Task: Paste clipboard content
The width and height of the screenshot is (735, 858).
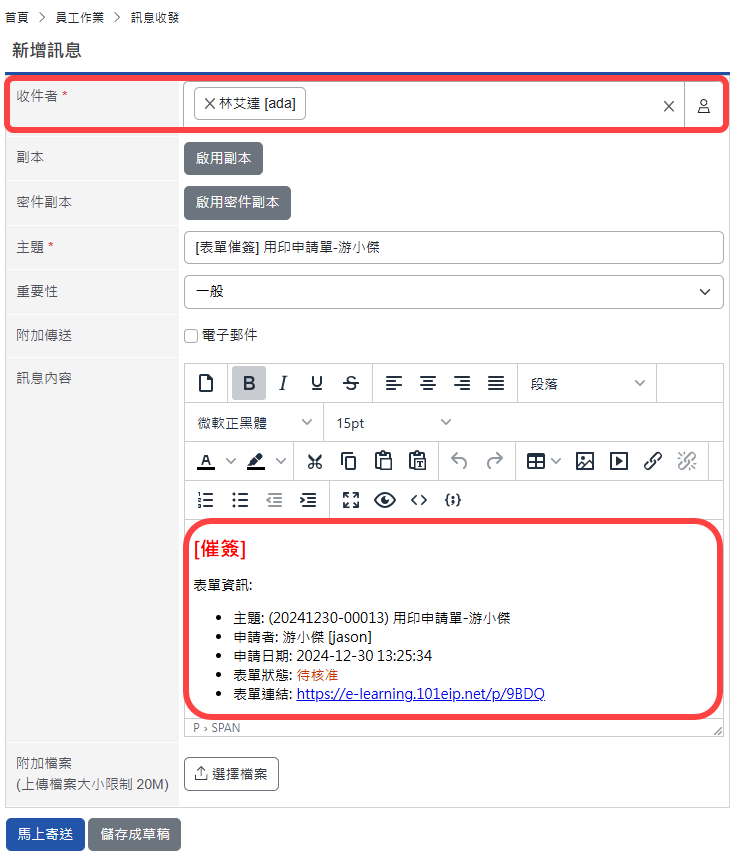Action: (x=383, y=461)
